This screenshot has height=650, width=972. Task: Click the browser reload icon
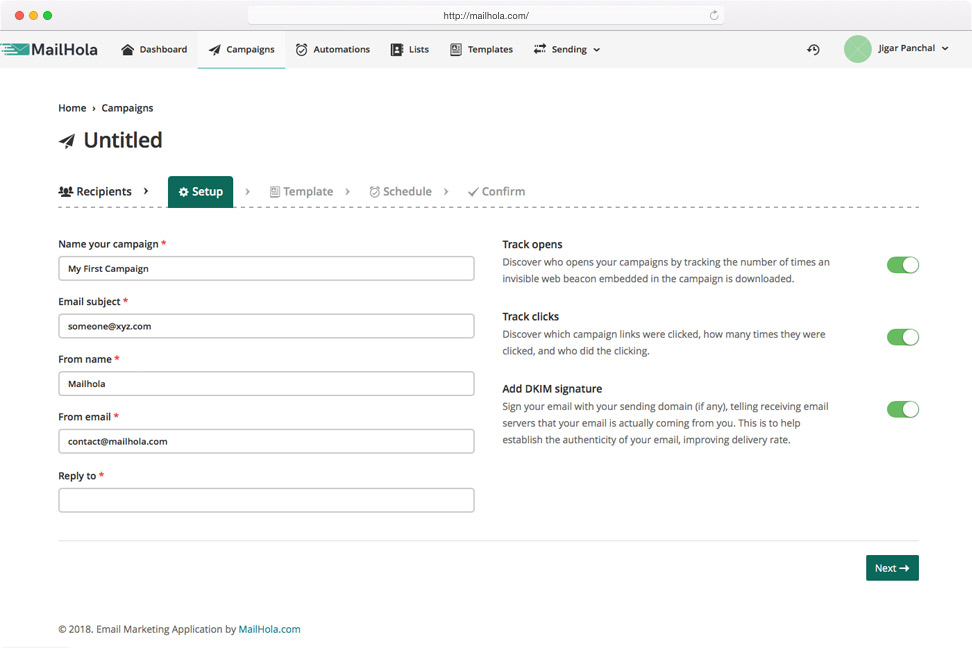click(x=714, y=15)
